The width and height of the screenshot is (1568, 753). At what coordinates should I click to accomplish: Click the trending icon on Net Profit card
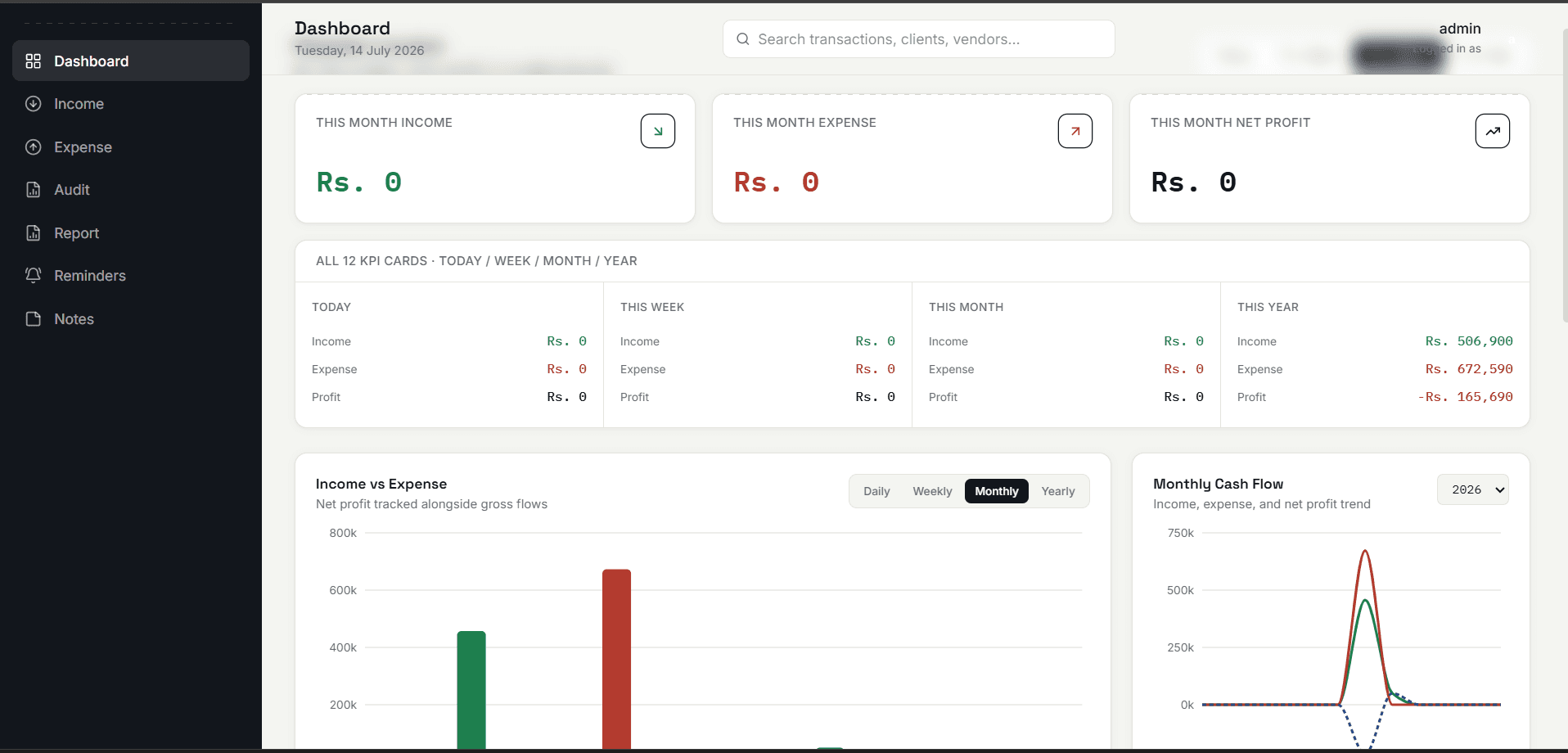pyautogui.click(x=1493, y=131)
